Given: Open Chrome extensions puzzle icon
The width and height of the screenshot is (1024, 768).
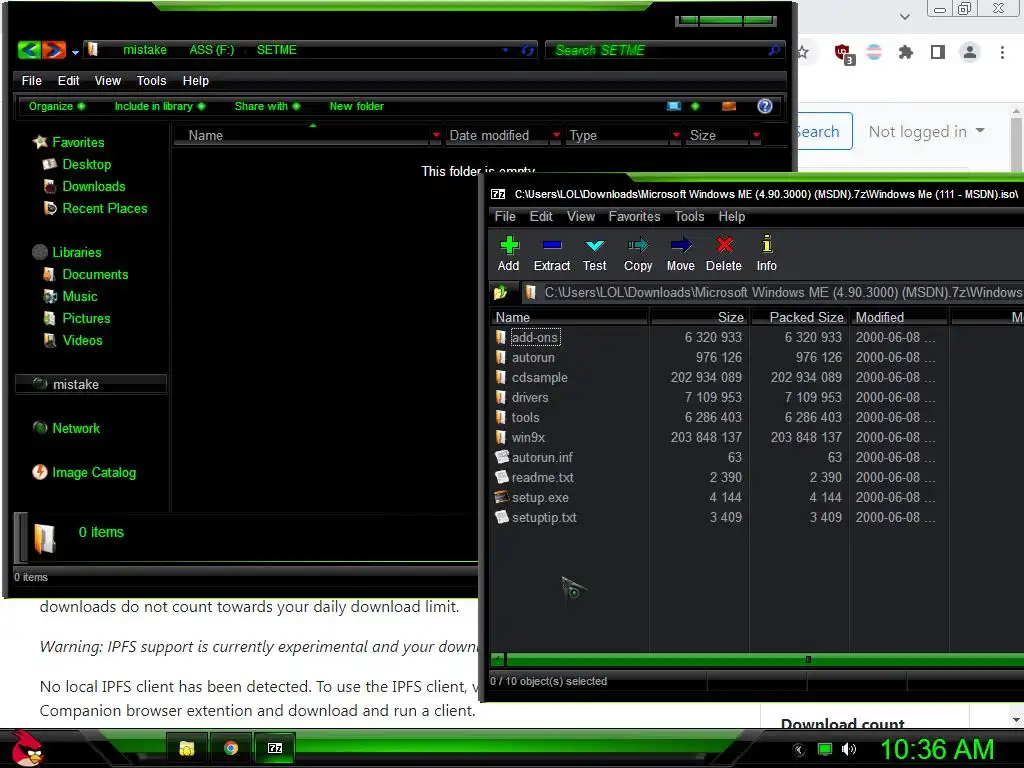Looking at the screenshot, I should 905,52.
